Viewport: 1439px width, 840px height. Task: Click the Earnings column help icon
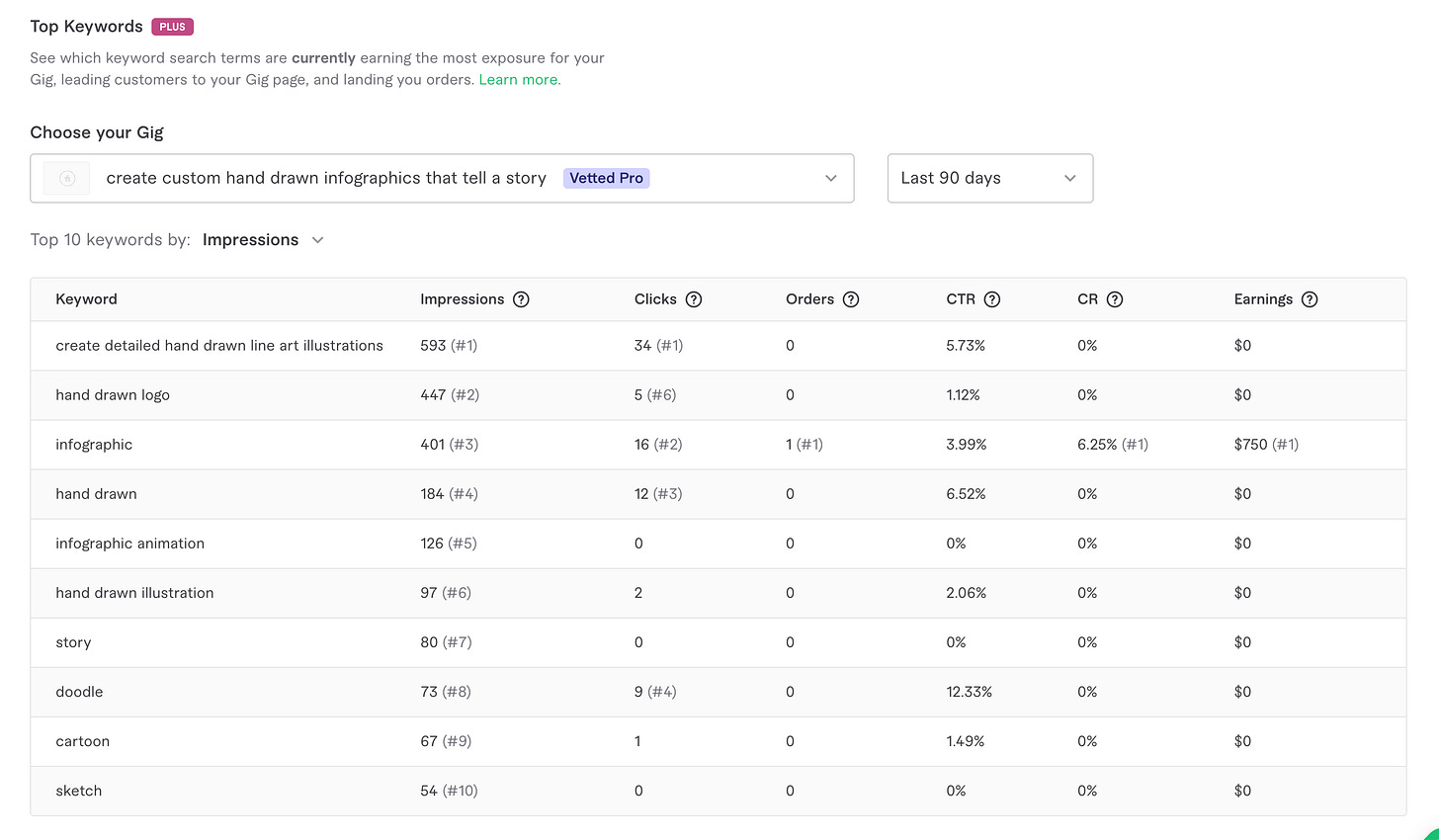point(1310,299)
